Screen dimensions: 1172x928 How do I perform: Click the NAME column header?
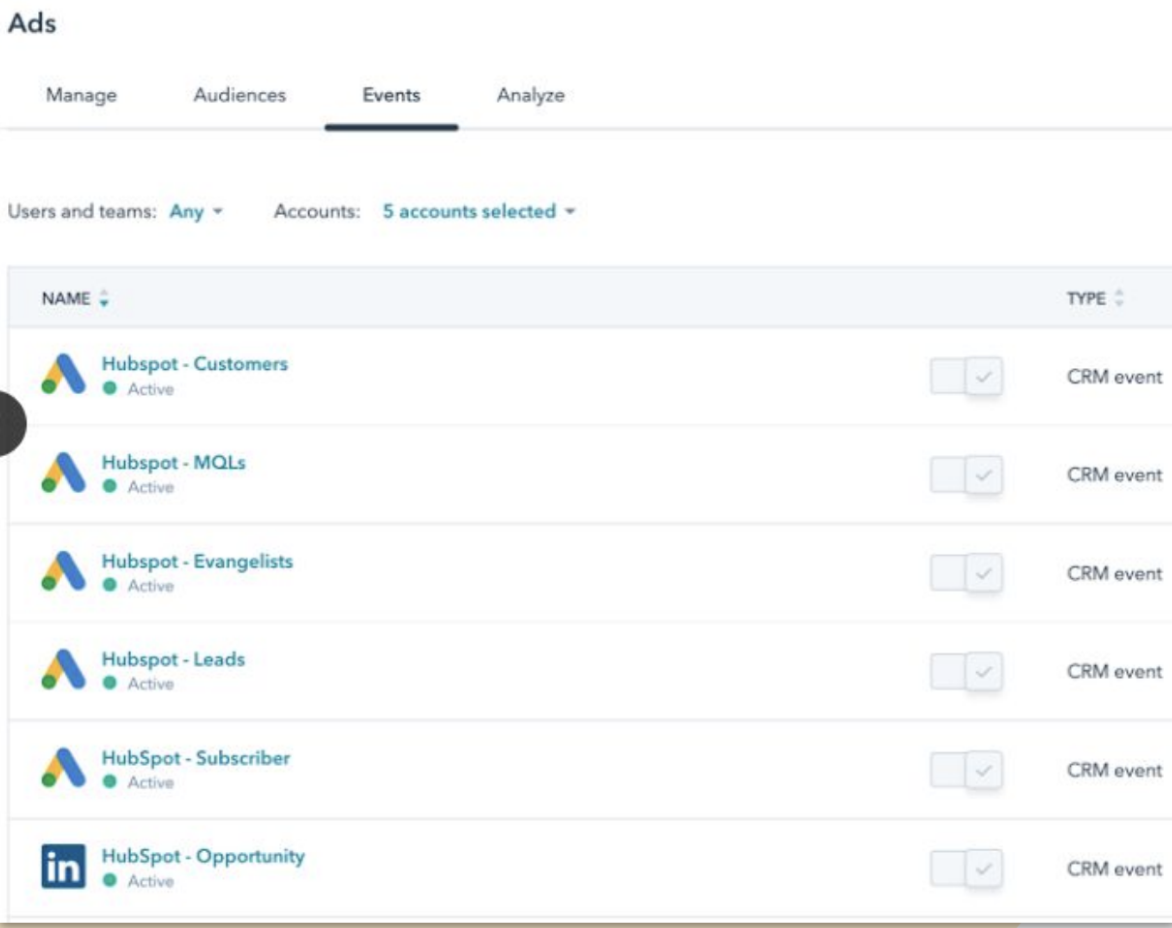pos(66,298)
